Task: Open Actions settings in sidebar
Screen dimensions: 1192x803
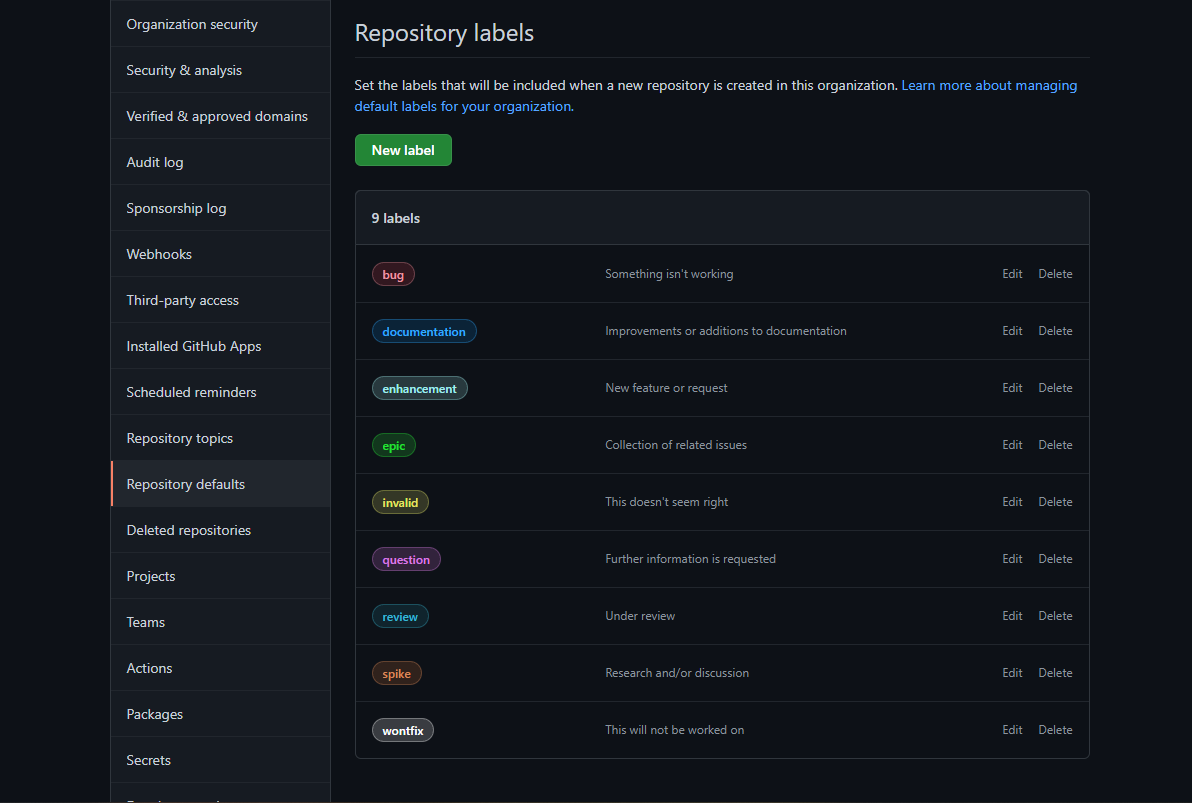Action: tap(220, 668)
